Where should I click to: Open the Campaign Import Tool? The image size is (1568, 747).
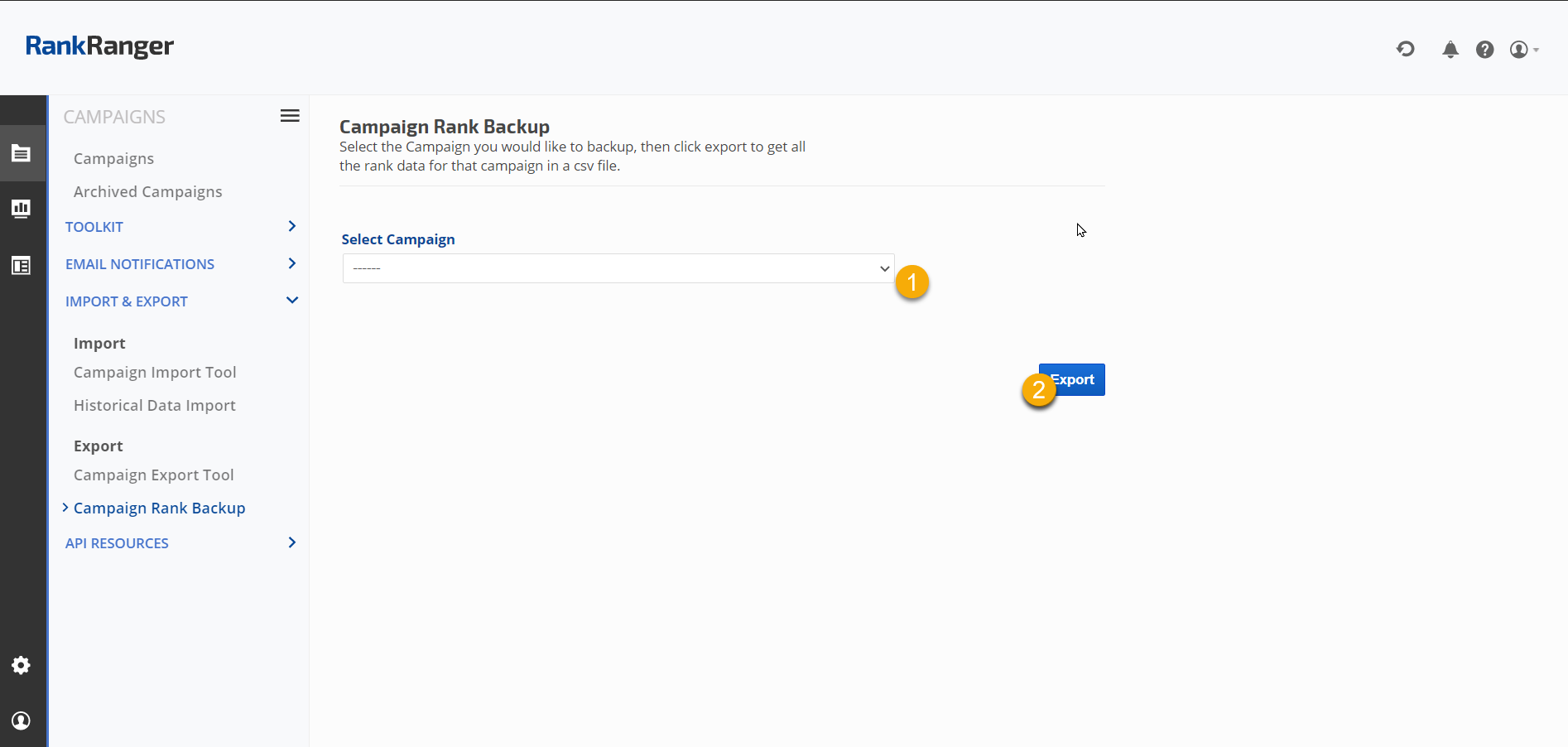(155, 373)
